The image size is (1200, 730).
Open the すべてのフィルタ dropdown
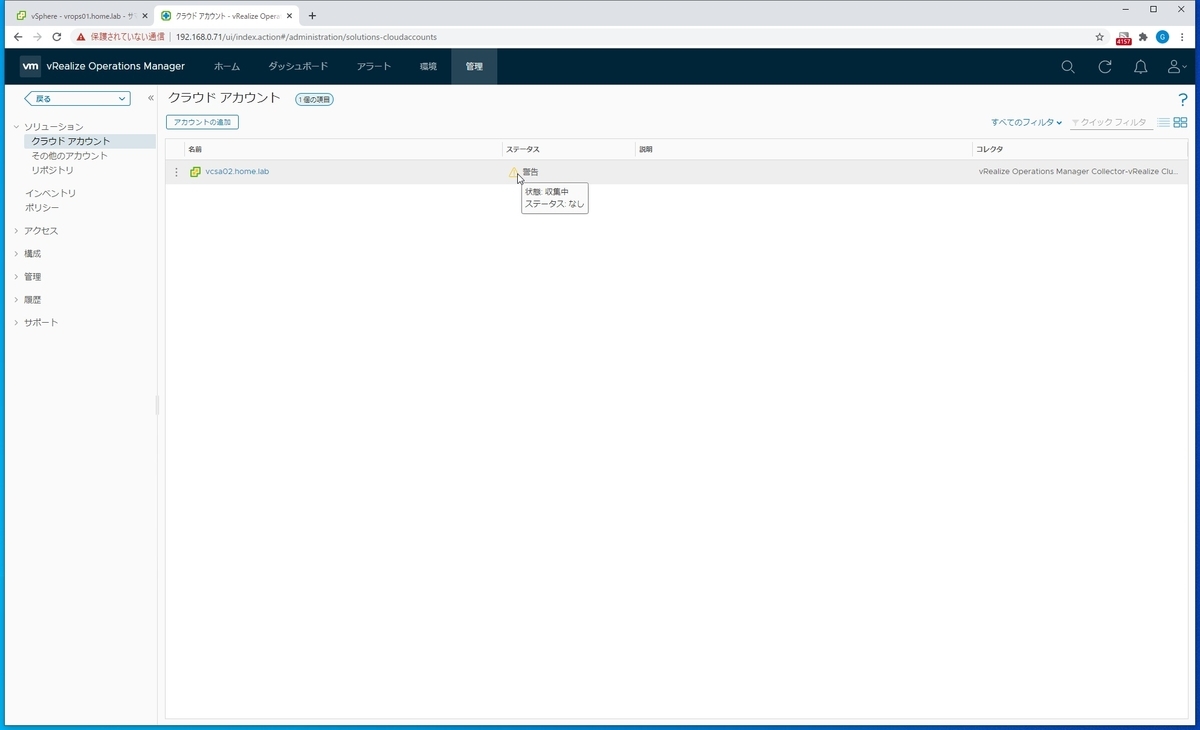1026,122
